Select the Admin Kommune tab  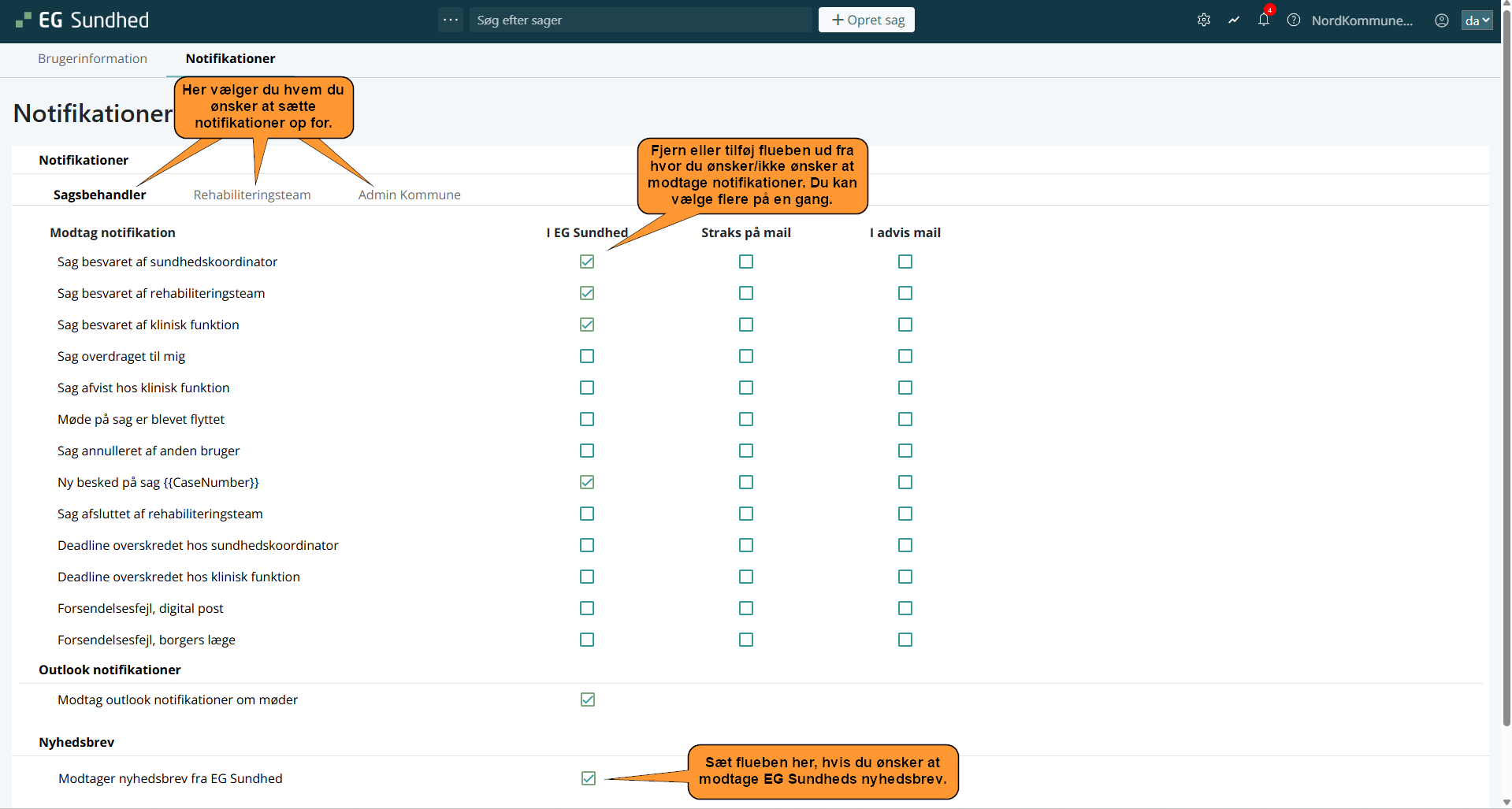[409, 195]
